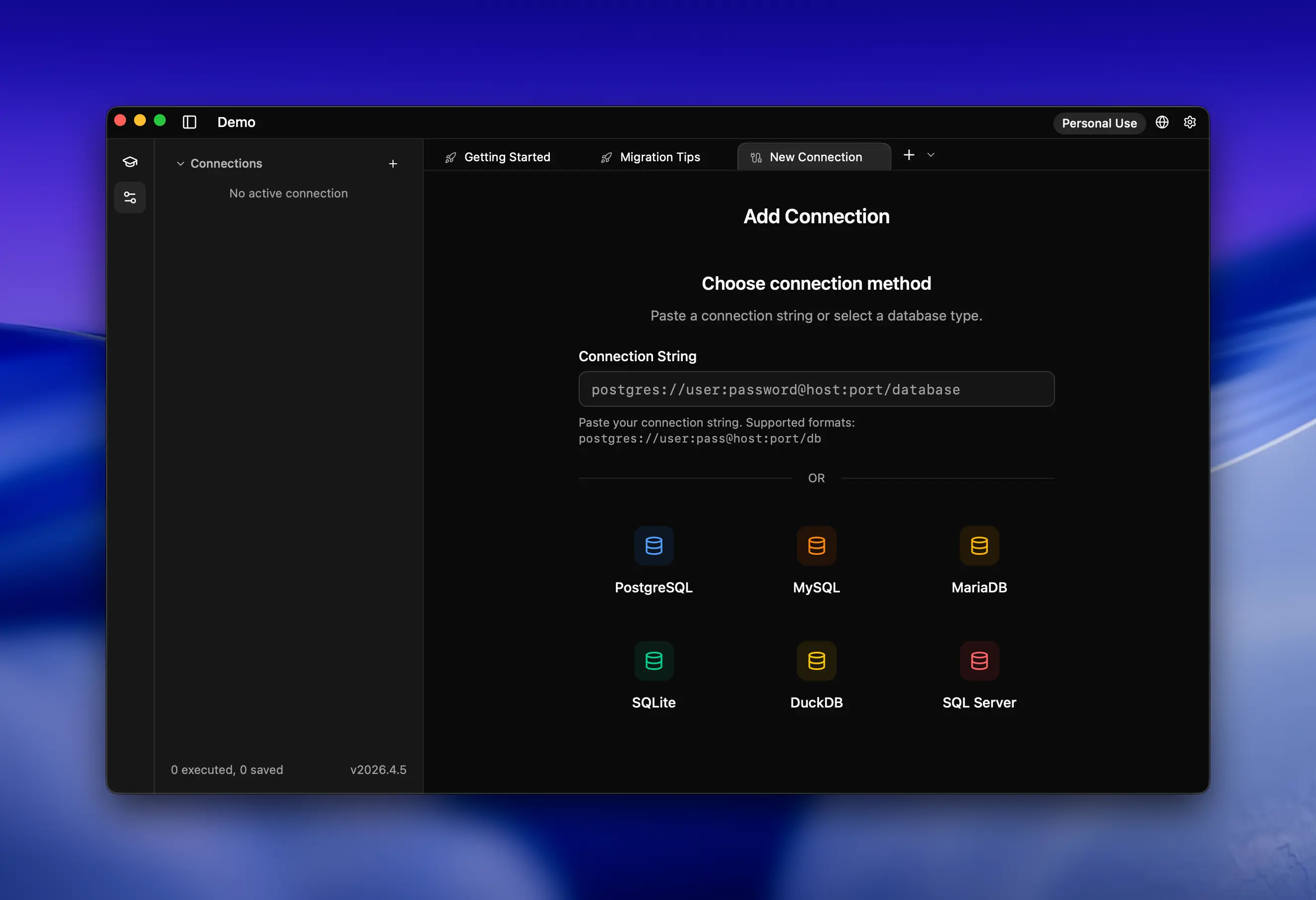Choose the DuckDB database icon
1316x900 pixels.
click(x=816, y=660)
